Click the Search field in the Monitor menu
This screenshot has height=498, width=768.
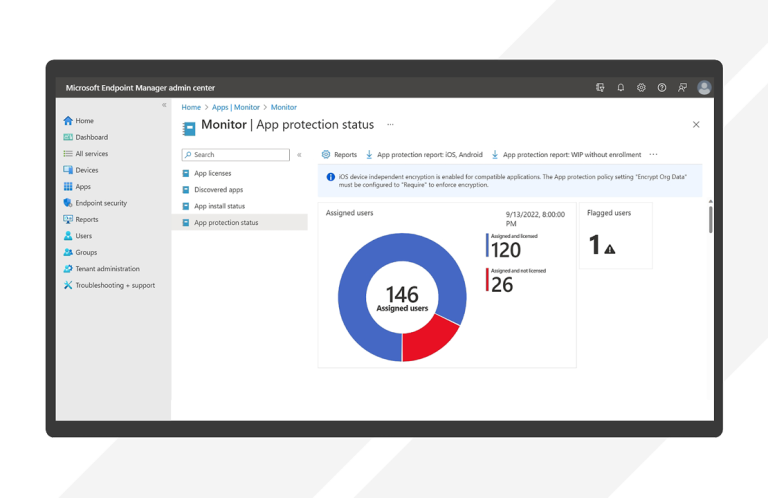tap(236, 155)
